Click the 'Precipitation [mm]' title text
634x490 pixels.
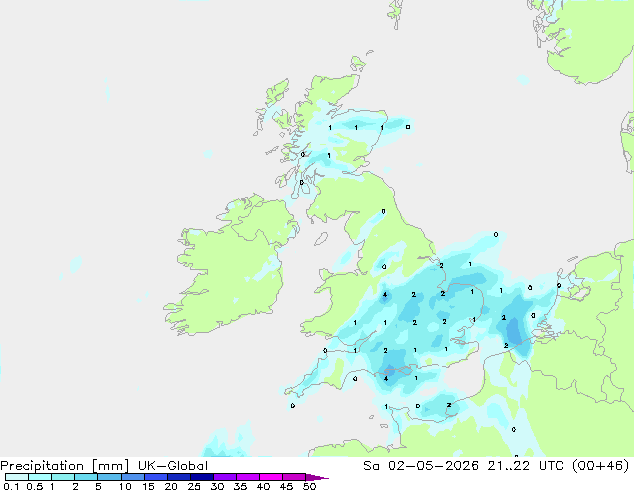(x=64, y=466)
